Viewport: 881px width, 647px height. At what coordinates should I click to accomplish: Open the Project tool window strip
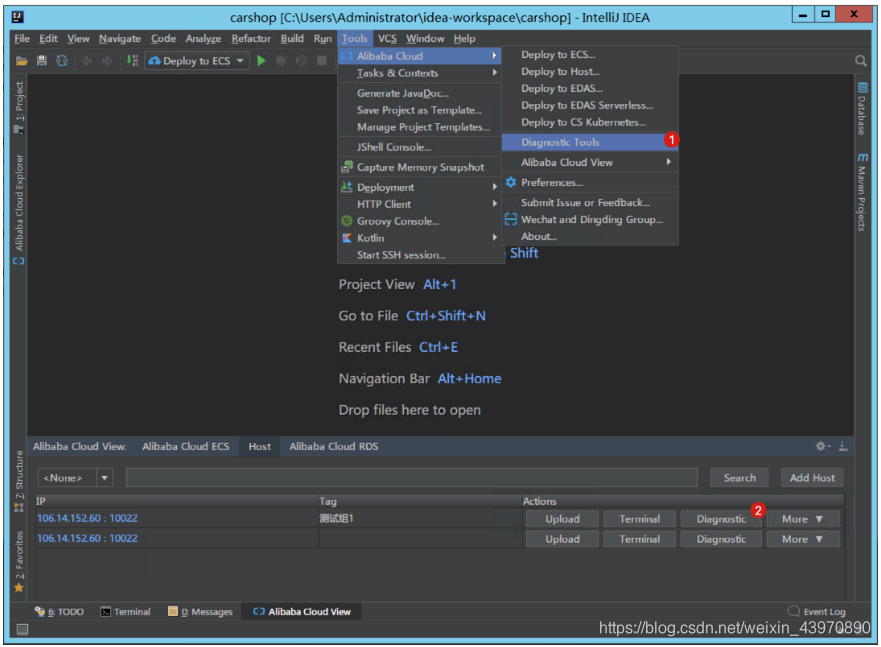pos(19,107)
